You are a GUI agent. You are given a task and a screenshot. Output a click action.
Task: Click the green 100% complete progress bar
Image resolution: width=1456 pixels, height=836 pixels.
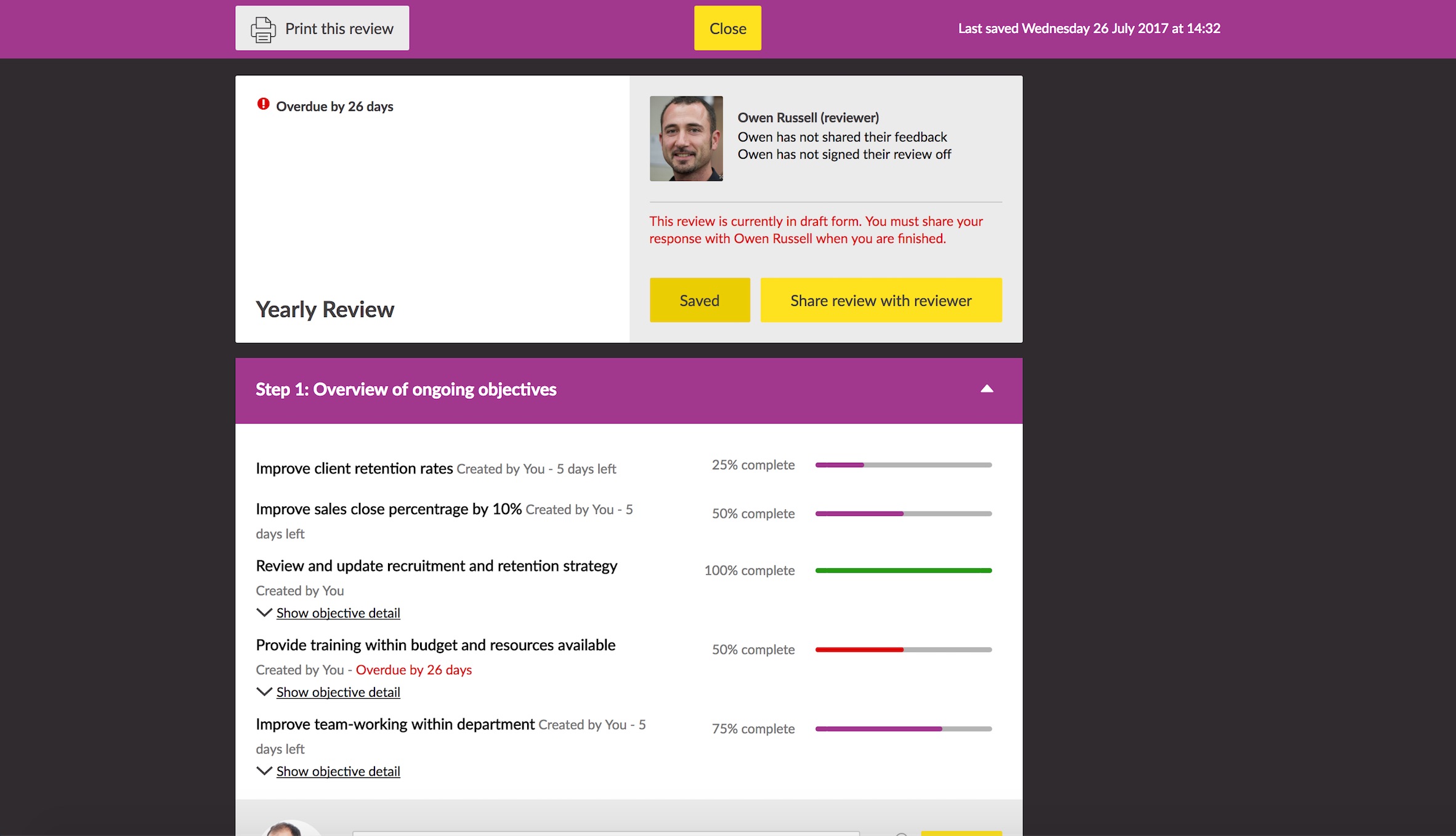coord(904,571)
